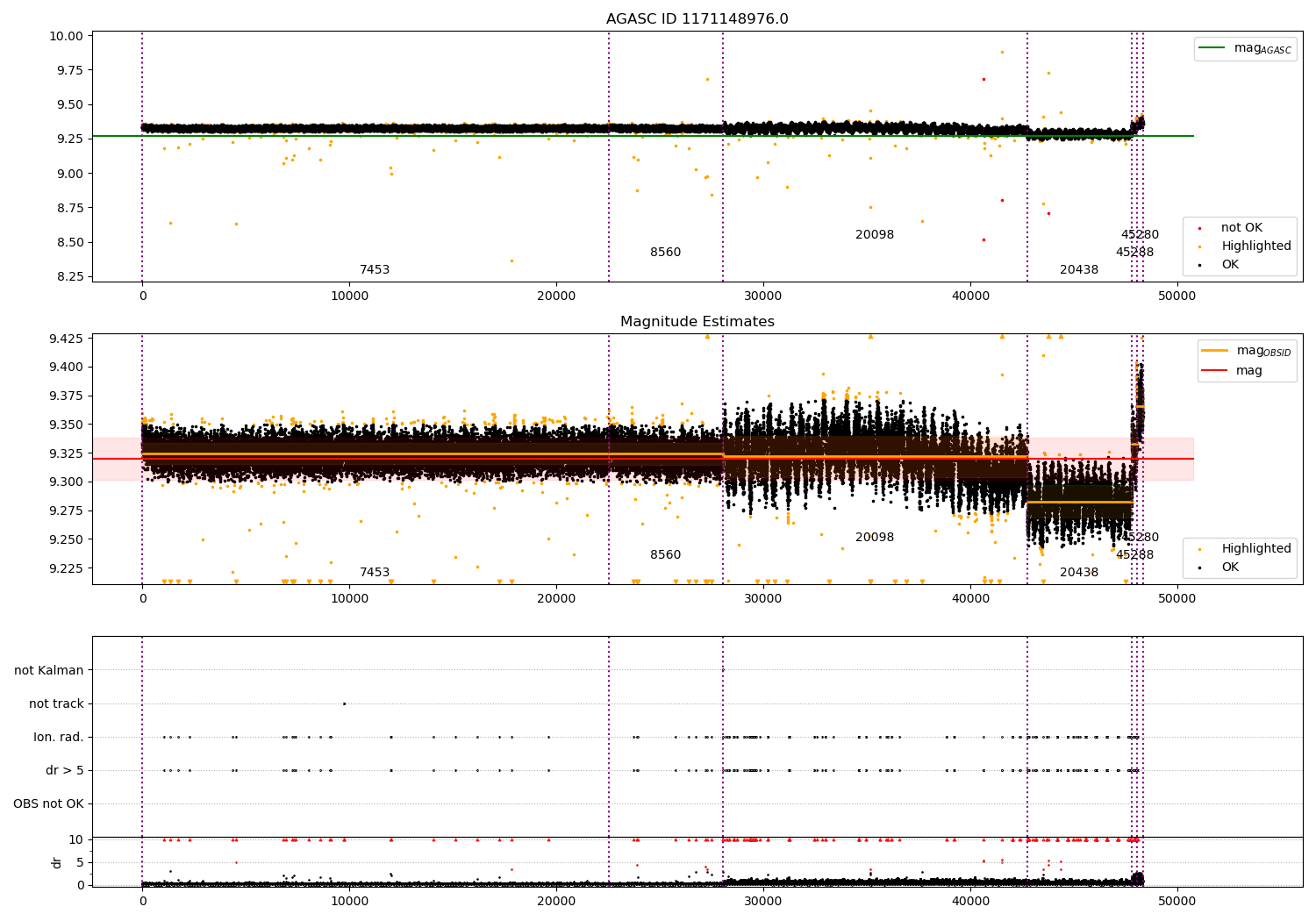Image resolution: width=1316 pixels, height=921 pixels.
Task: Click obsid label '8560' in the Magnitude Estimates plot
Action: (x=665, y=555)
